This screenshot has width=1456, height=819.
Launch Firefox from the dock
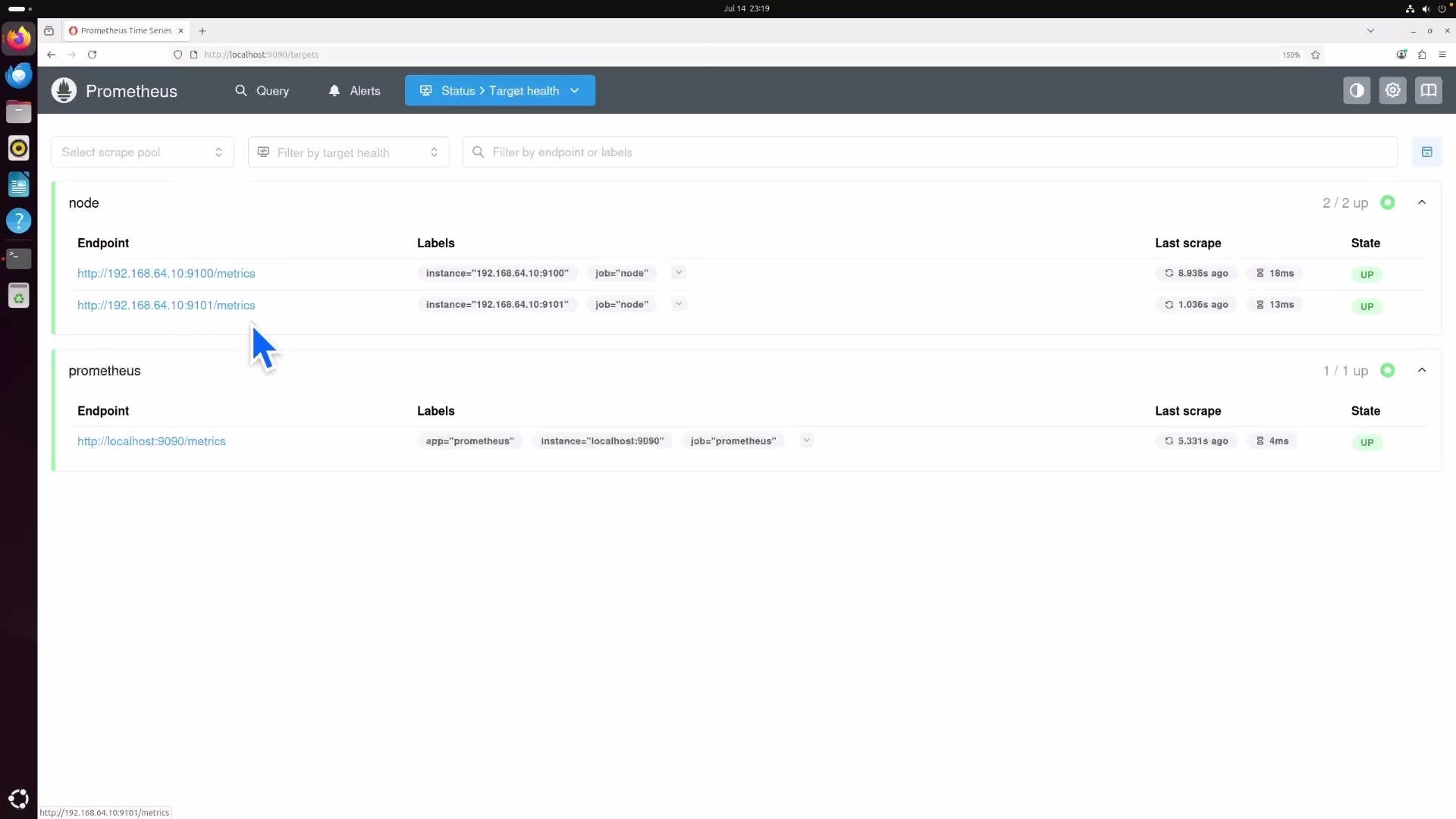[x=18, y=38]
